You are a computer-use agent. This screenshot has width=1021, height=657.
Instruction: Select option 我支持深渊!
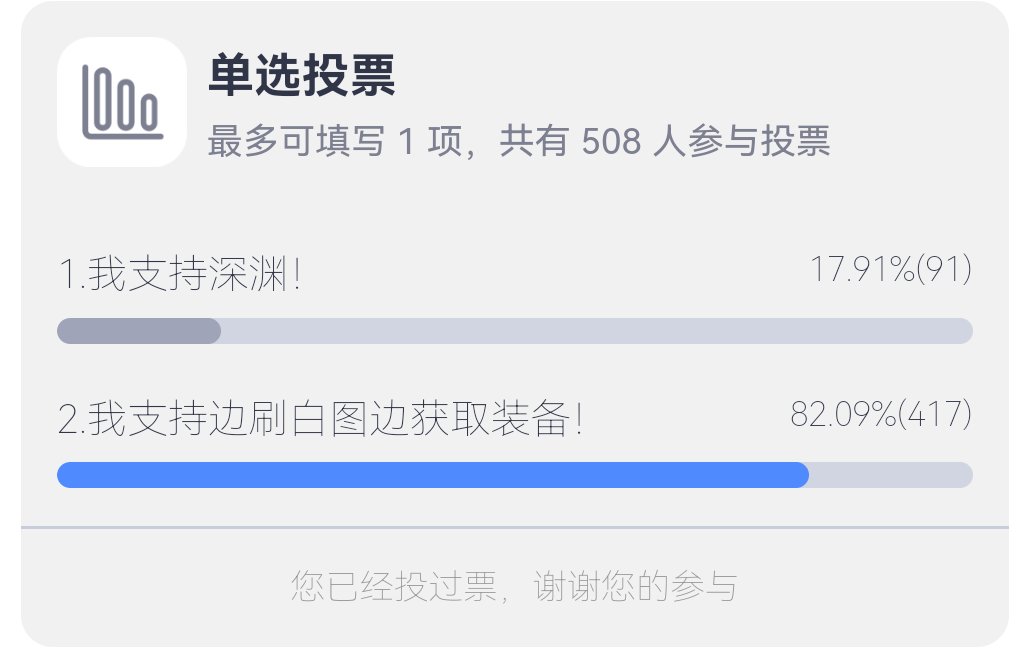195,275
